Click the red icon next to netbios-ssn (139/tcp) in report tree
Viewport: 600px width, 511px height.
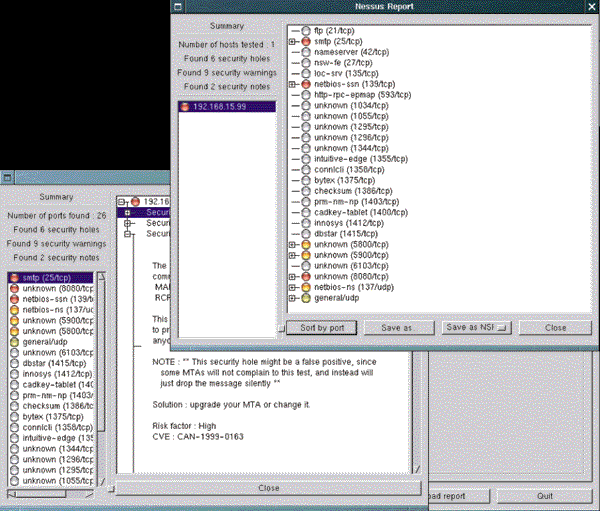[x=305, y=84]
